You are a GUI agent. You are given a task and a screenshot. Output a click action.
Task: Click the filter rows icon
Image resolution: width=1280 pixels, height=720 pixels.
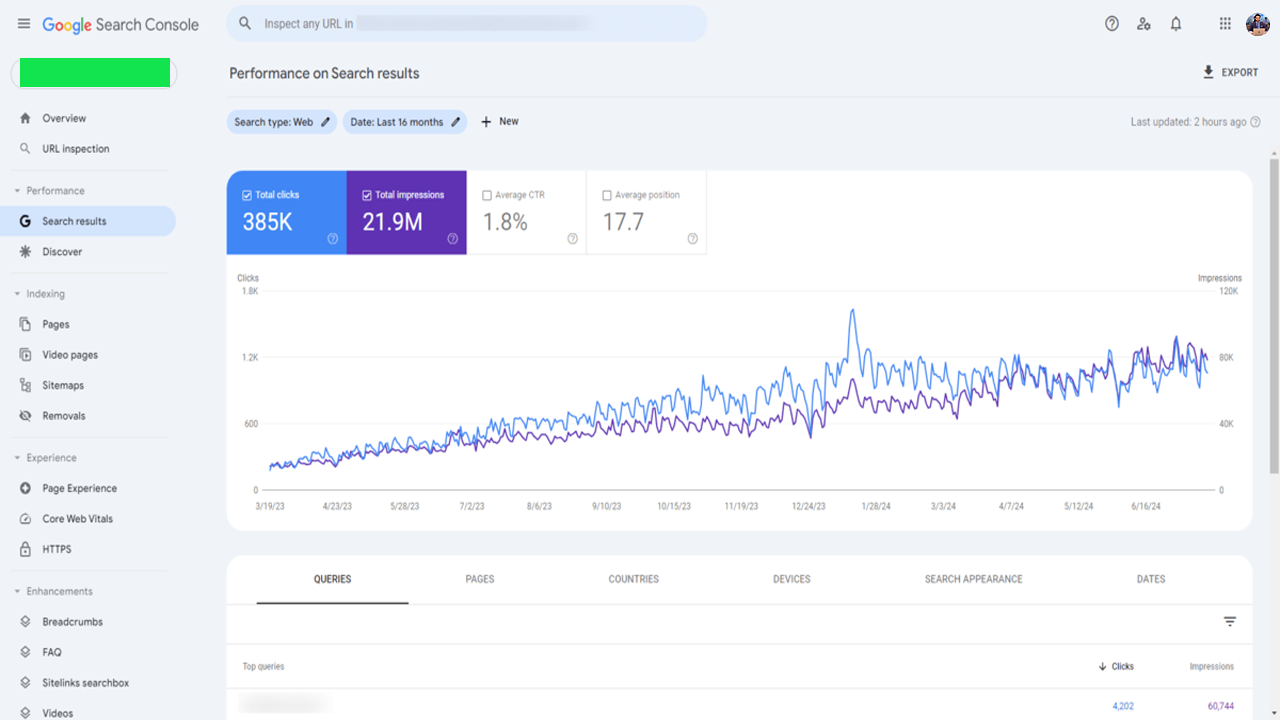click(1230, 622)
